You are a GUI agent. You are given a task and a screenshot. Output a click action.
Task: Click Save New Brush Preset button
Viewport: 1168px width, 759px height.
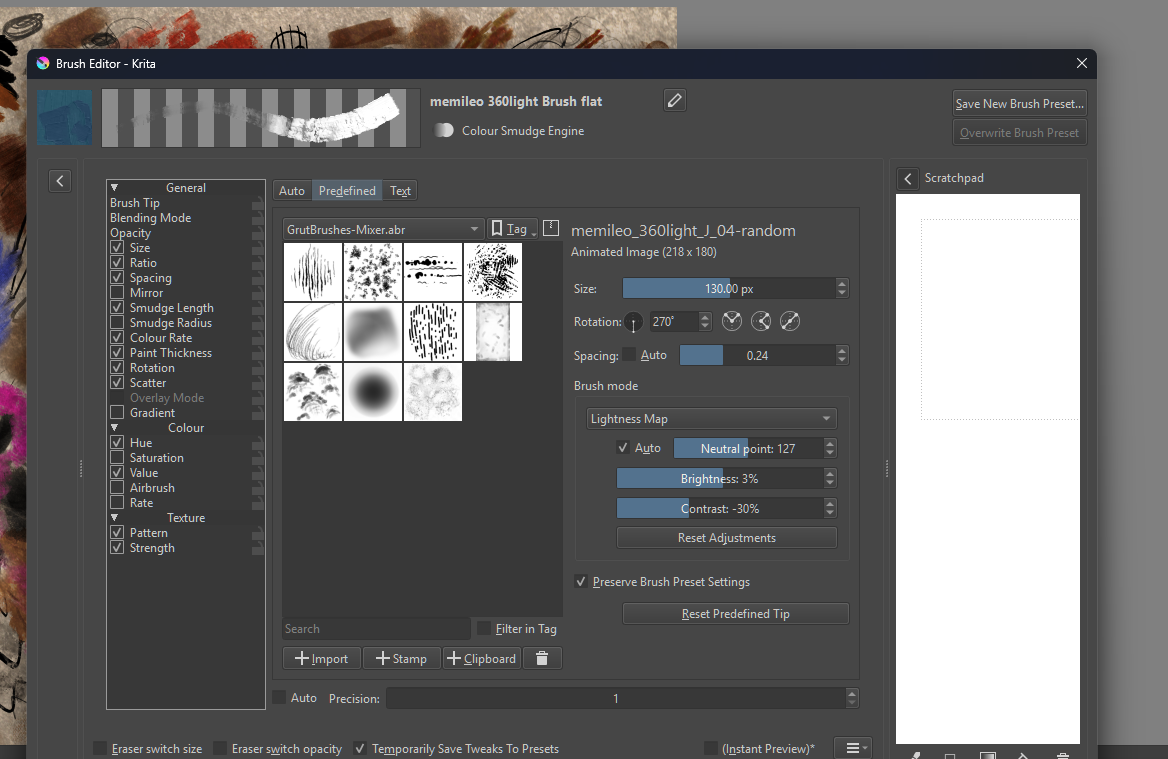1019,104
